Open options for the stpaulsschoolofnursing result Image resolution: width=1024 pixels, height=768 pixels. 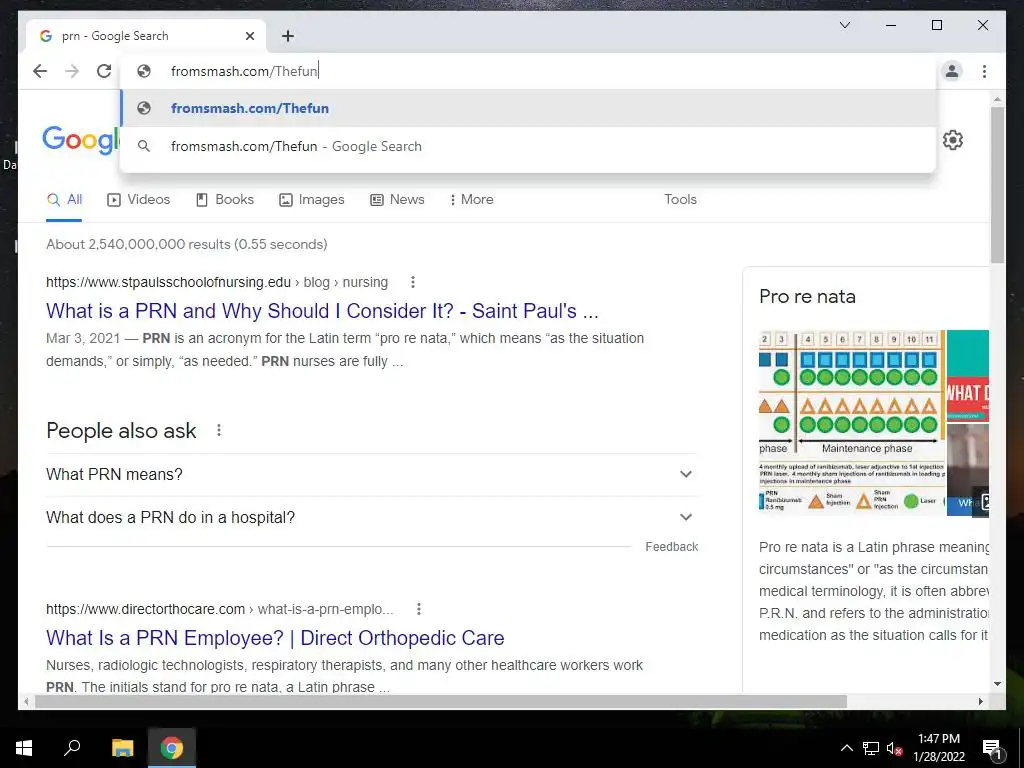pyautogui.click(x=413, y=282)
